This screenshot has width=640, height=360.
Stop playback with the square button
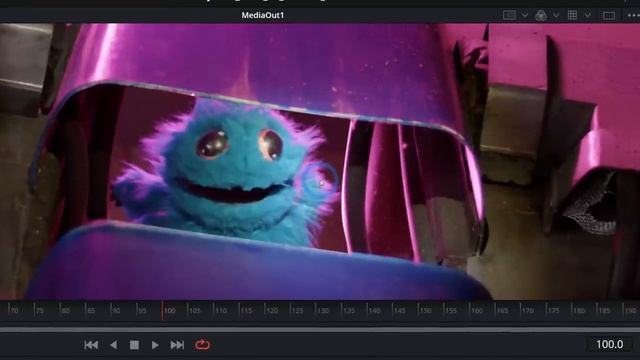coord(134,345)
